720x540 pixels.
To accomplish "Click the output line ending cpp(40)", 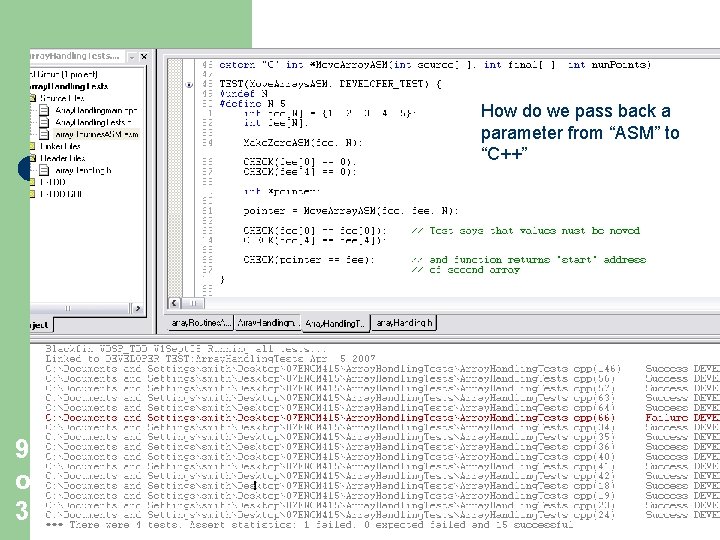I will pyautogui.click(x=382, y=457).
